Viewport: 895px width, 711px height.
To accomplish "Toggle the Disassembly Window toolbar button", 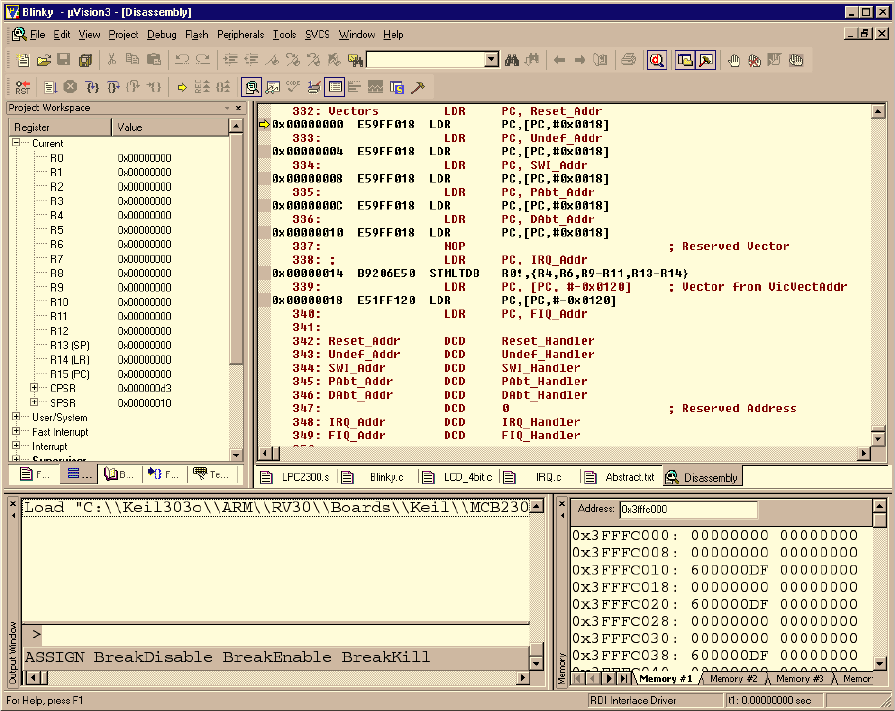I will [x=250, y=87].
